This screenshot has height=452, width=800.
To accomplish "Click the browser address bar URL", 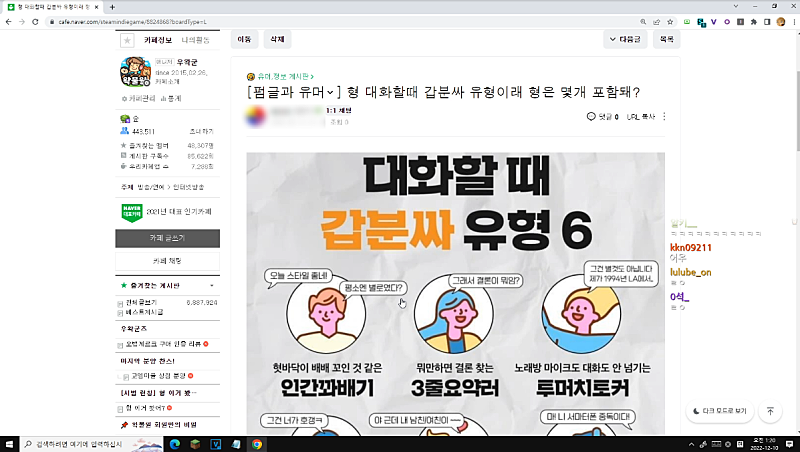I will pyautogui.click(x=133, y=22).
